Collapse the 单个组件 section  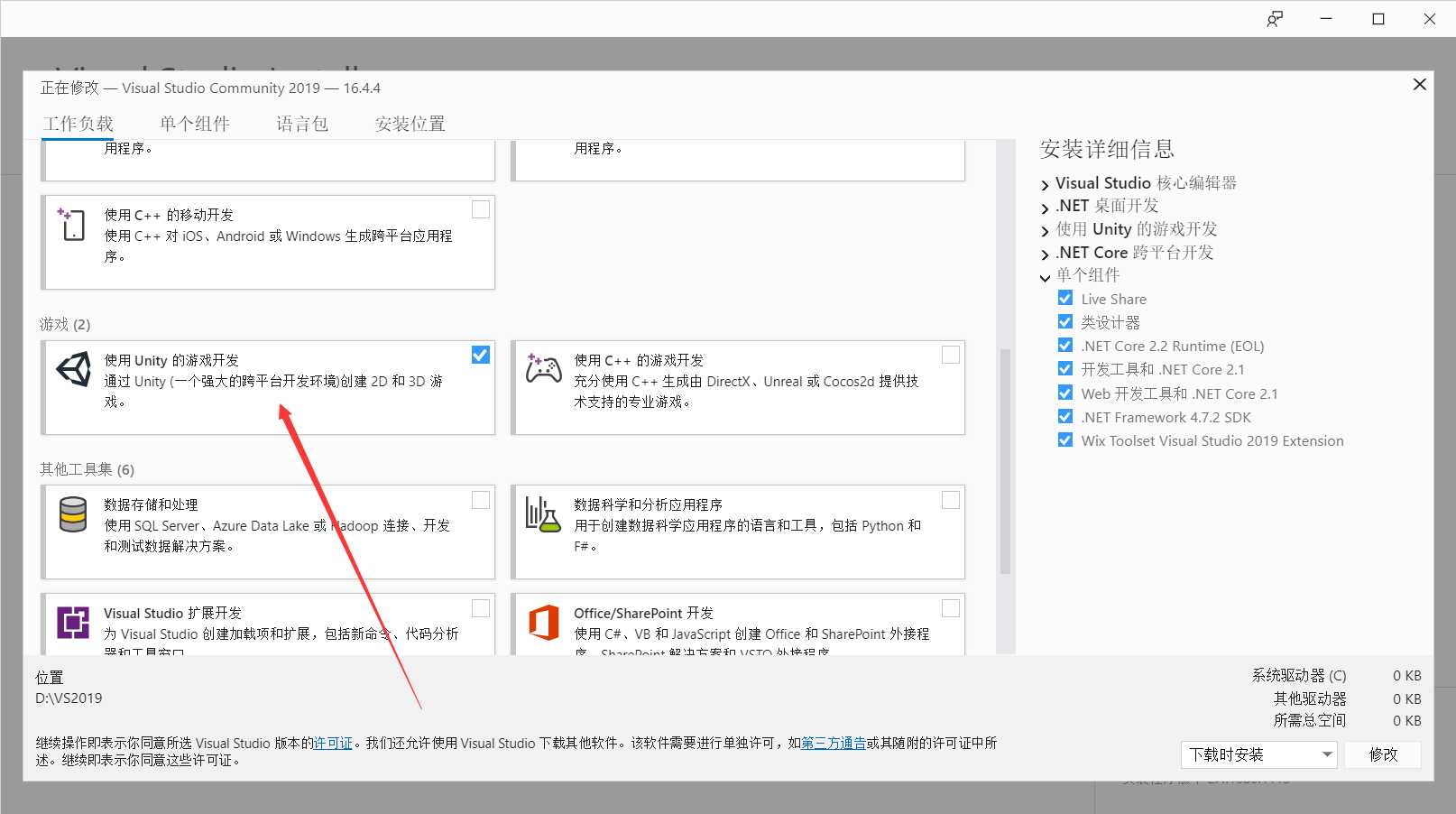click(x=1045, y=277)
